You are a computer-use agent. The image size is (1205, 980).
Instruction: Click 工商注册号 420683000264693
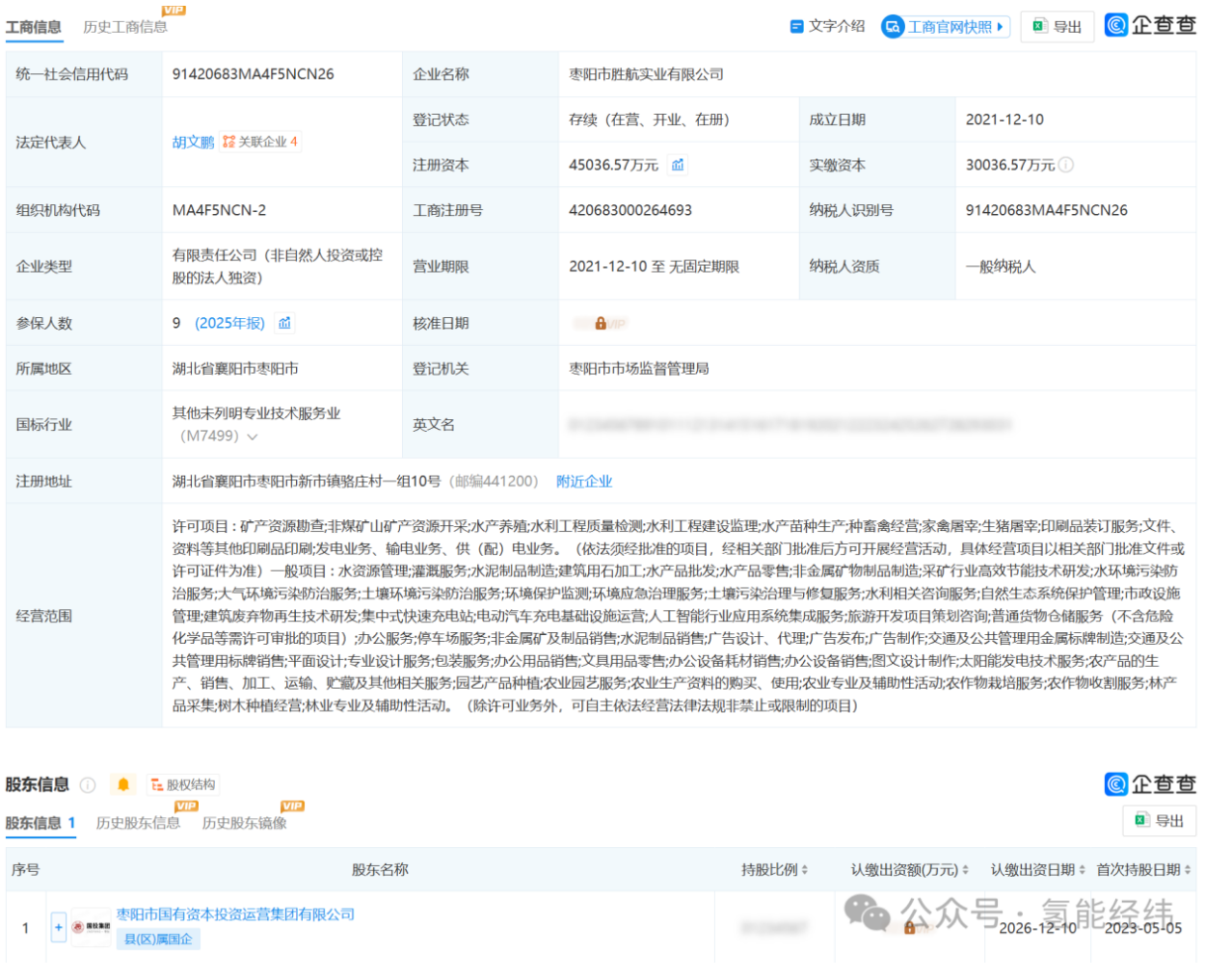[630, 210]
